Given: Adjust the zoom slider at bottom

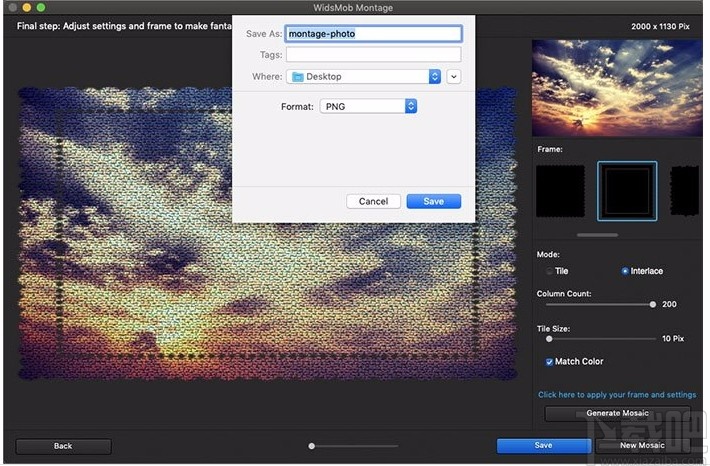Looking at the screenshot, I should [312, 446].
